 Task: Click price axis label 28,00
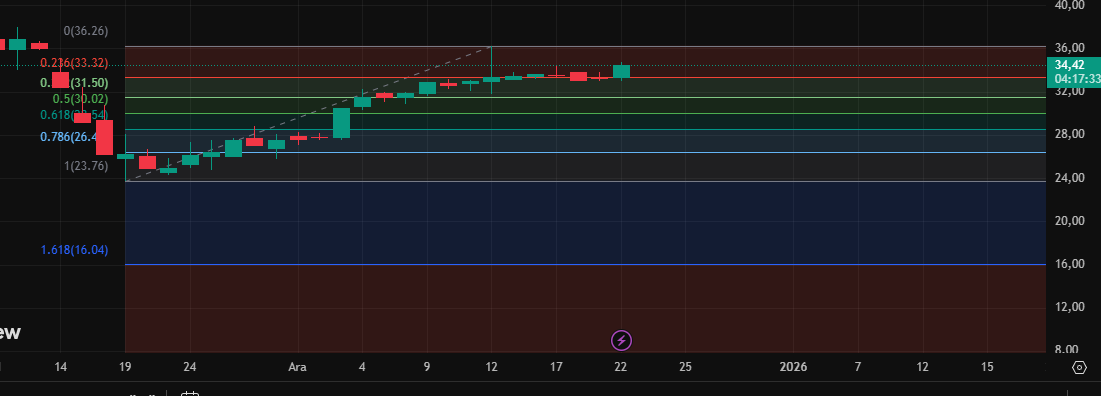(1070, 135)
